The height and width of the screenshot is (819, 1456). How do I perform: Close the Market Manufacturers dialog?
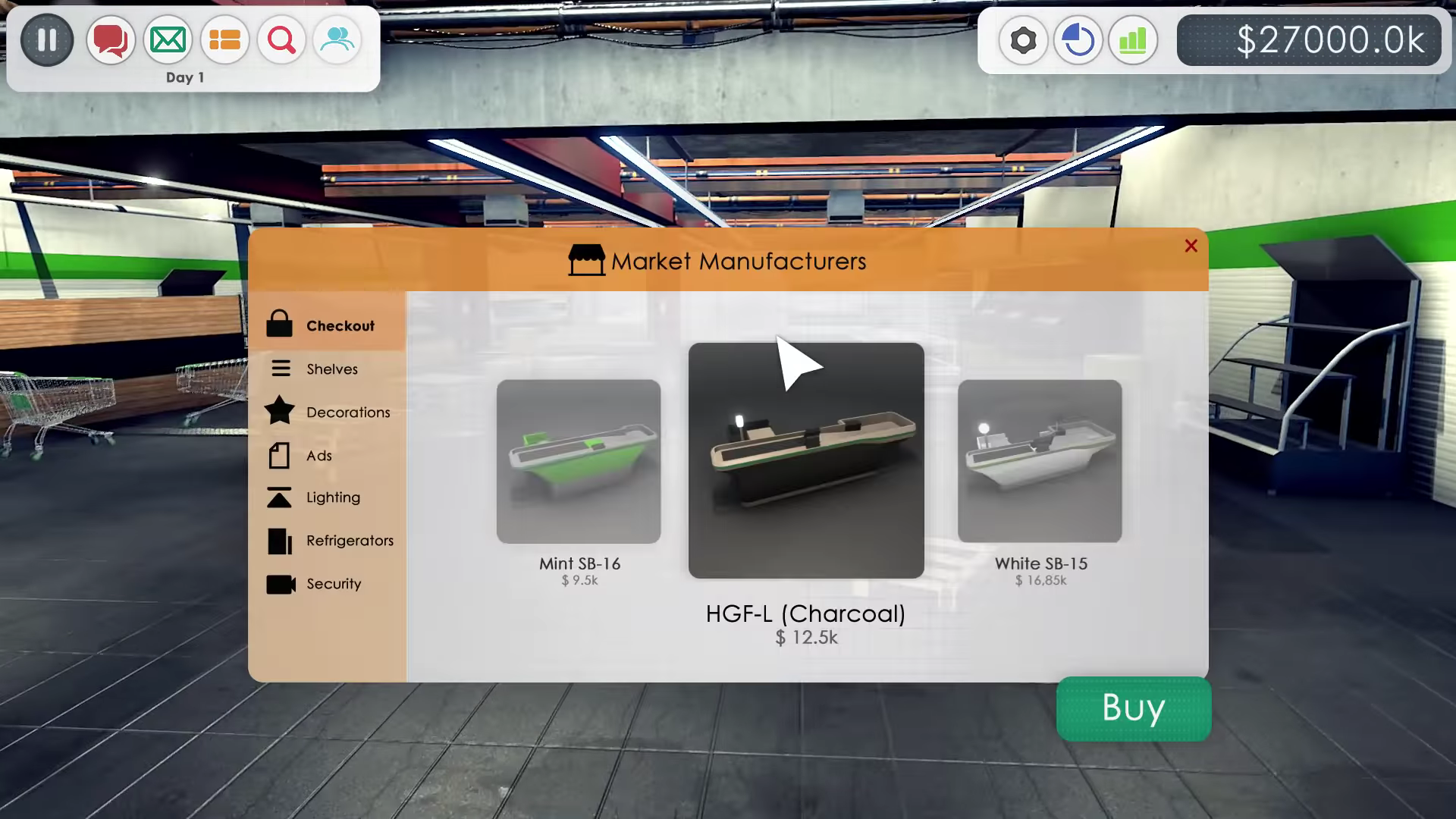1191,246
